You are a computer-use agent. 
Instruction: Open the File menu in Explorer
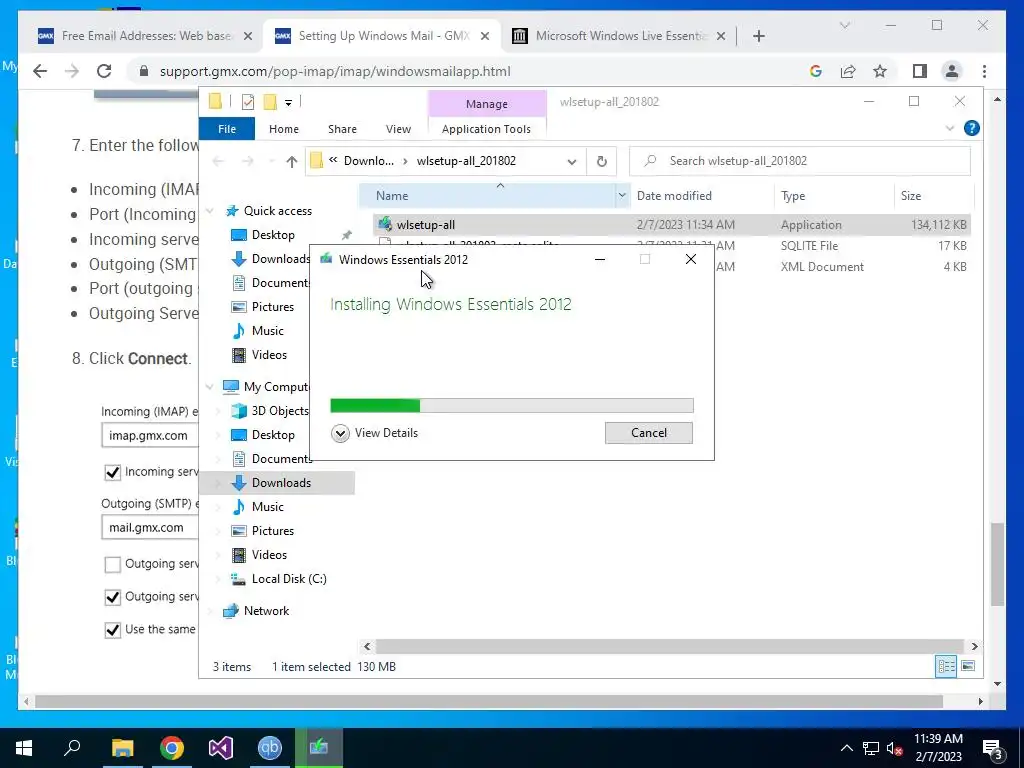(x=227, y=129)
